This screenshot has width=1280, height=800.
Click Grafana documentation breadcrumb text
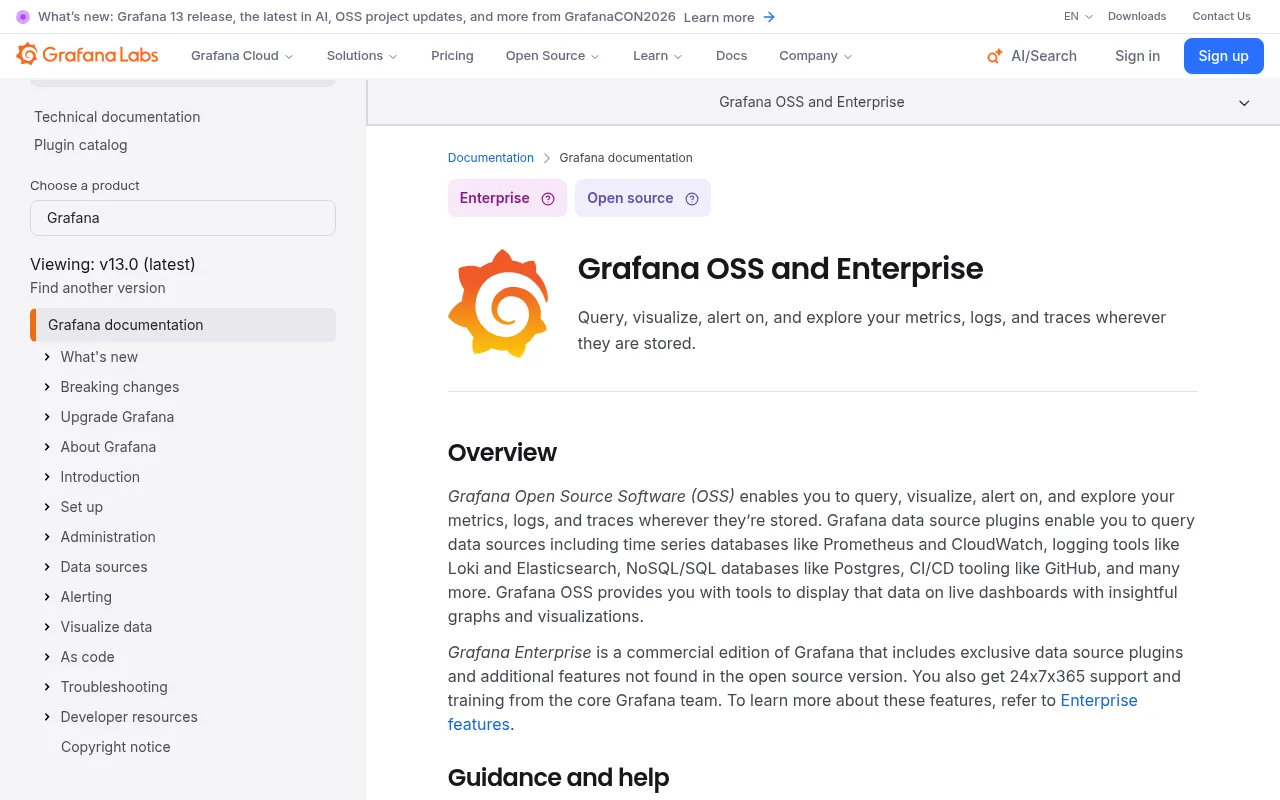[x=626, y=158]
